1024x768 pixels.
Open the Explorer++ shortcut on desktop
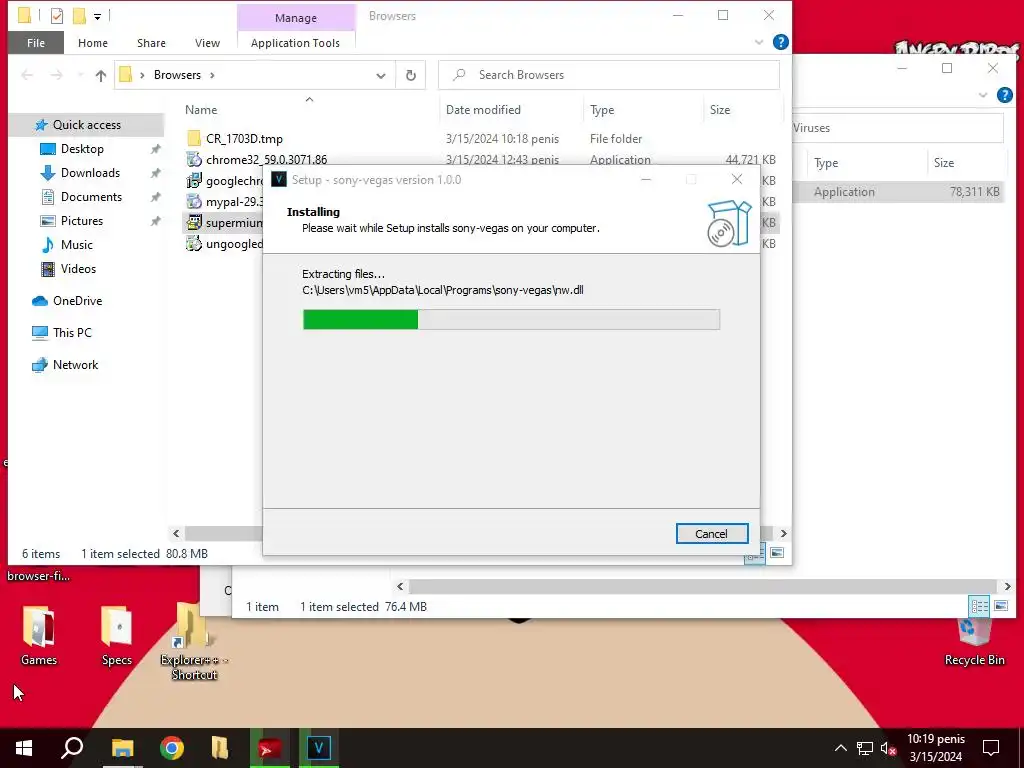pyautogui.click(x=193, y=643)
